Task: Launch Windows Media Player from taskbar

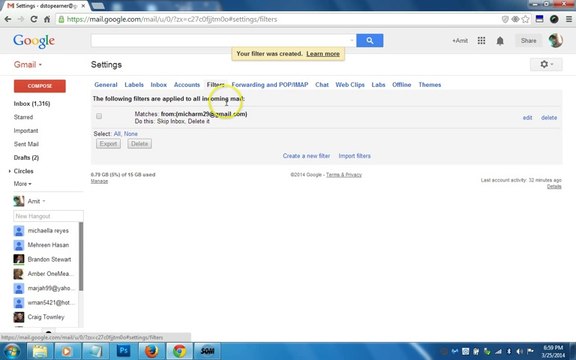Action: coord(67,351)
